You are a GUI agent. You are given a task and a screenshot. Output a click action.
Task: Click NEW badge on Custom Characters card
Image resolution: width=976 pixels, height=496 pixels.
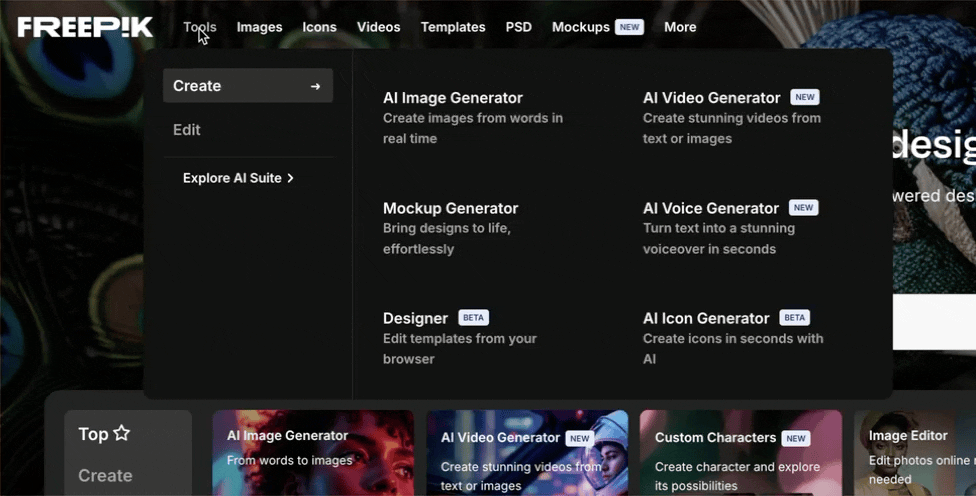pyautogui.click(x=796, y=438)
